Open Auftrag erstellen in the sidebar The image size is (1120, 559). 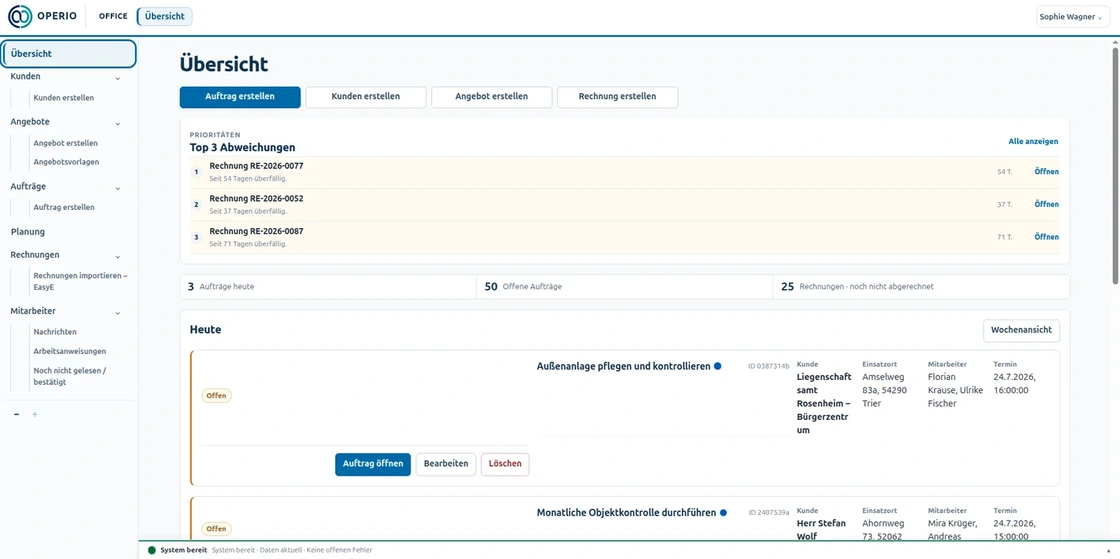(64, 208)
